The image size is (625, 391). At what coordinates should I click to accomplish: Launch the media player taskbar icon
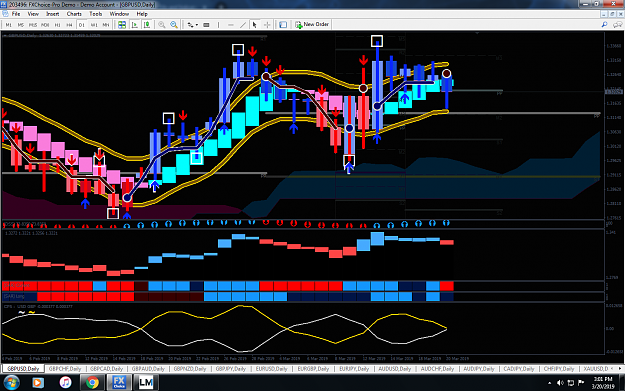pyautogui.click(x=37, y=383)
